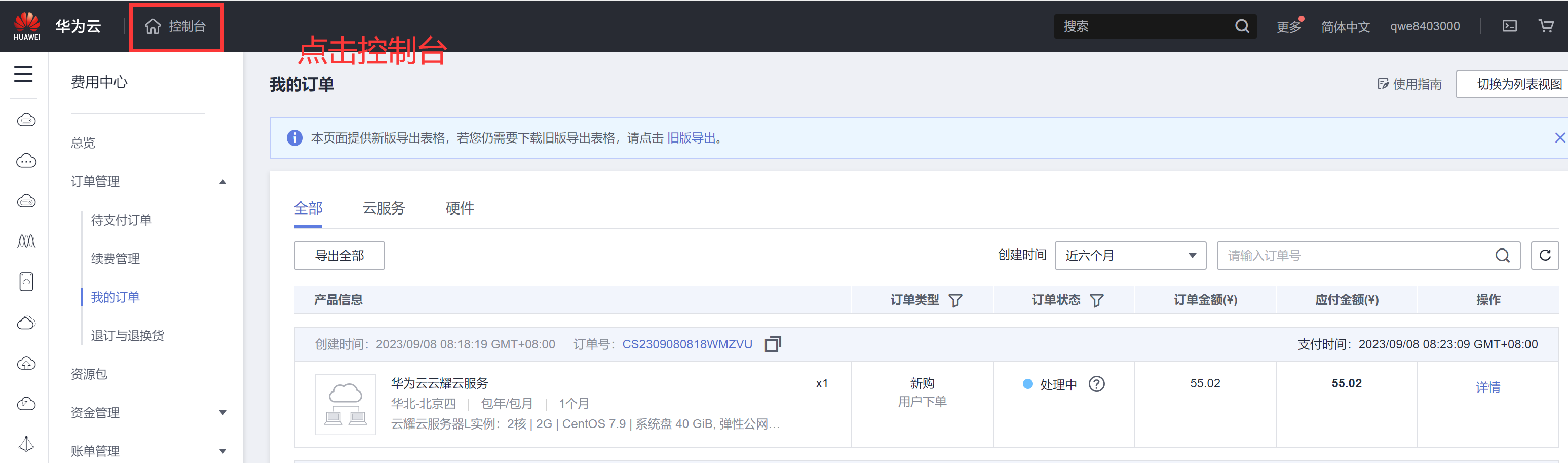
Task: Click the plain cloud sidebar icon
Action: click(25, 323)
